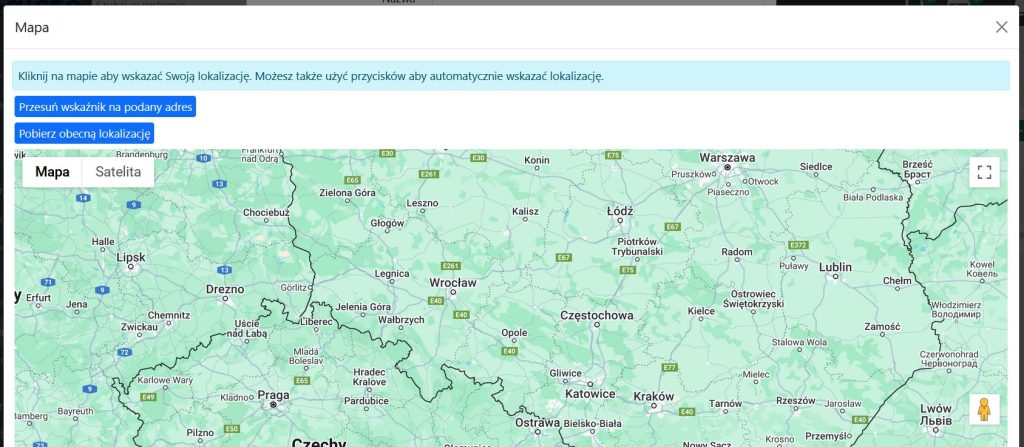Click Zwickau label on the map
1024x447 pixels.
tap(139, 326)
